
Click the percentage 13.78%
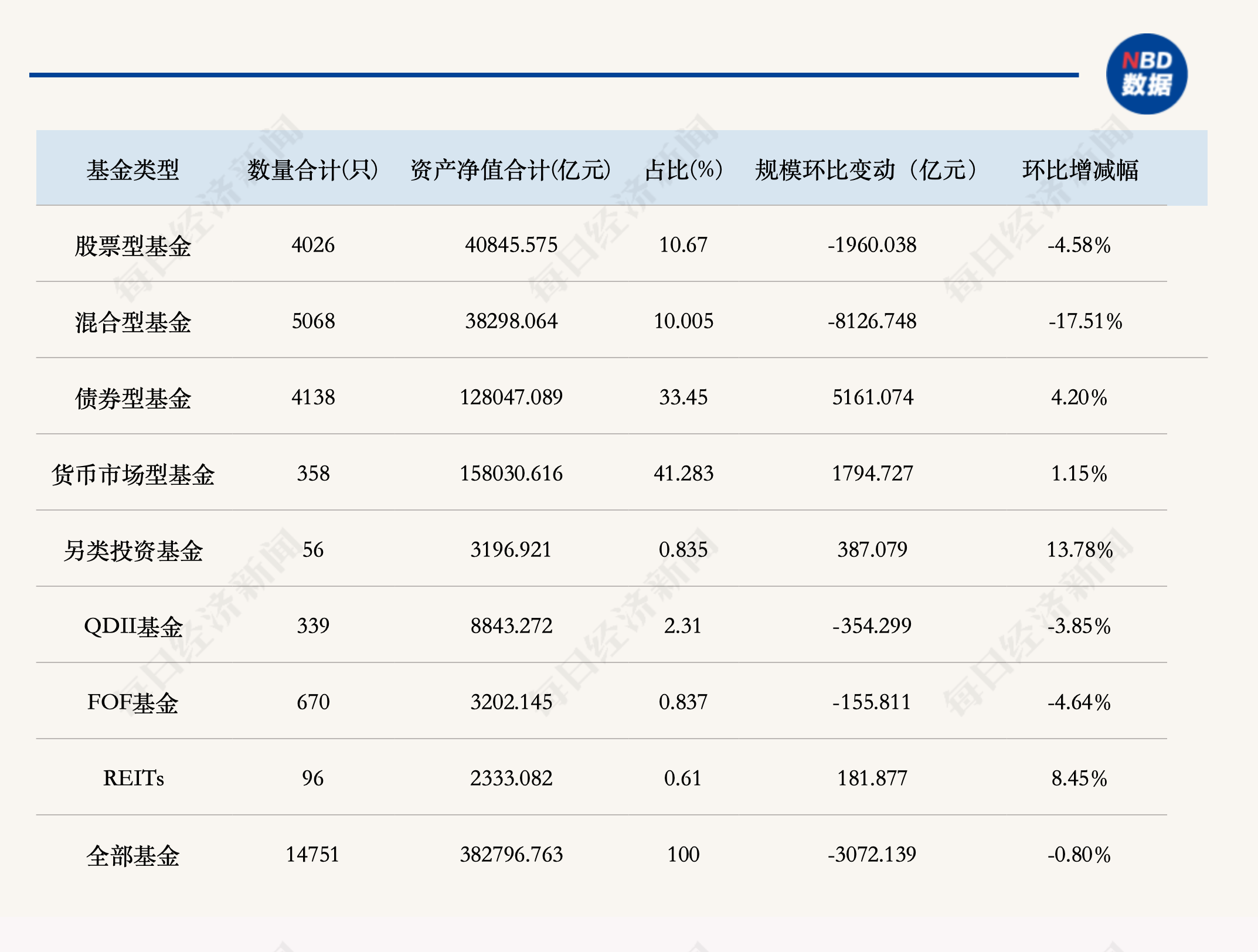coord(1080,549)
